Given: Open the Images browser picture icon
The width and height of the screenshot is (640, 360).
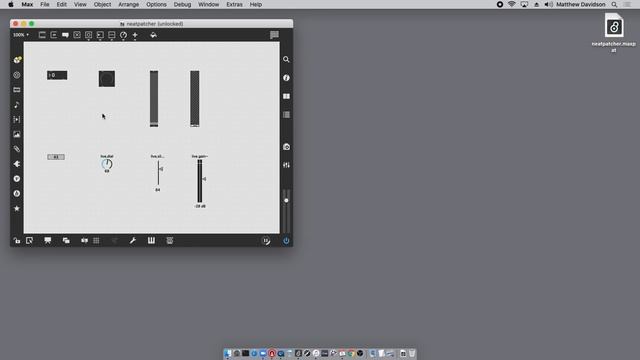Looking at the screenshot, I should 17,134.
